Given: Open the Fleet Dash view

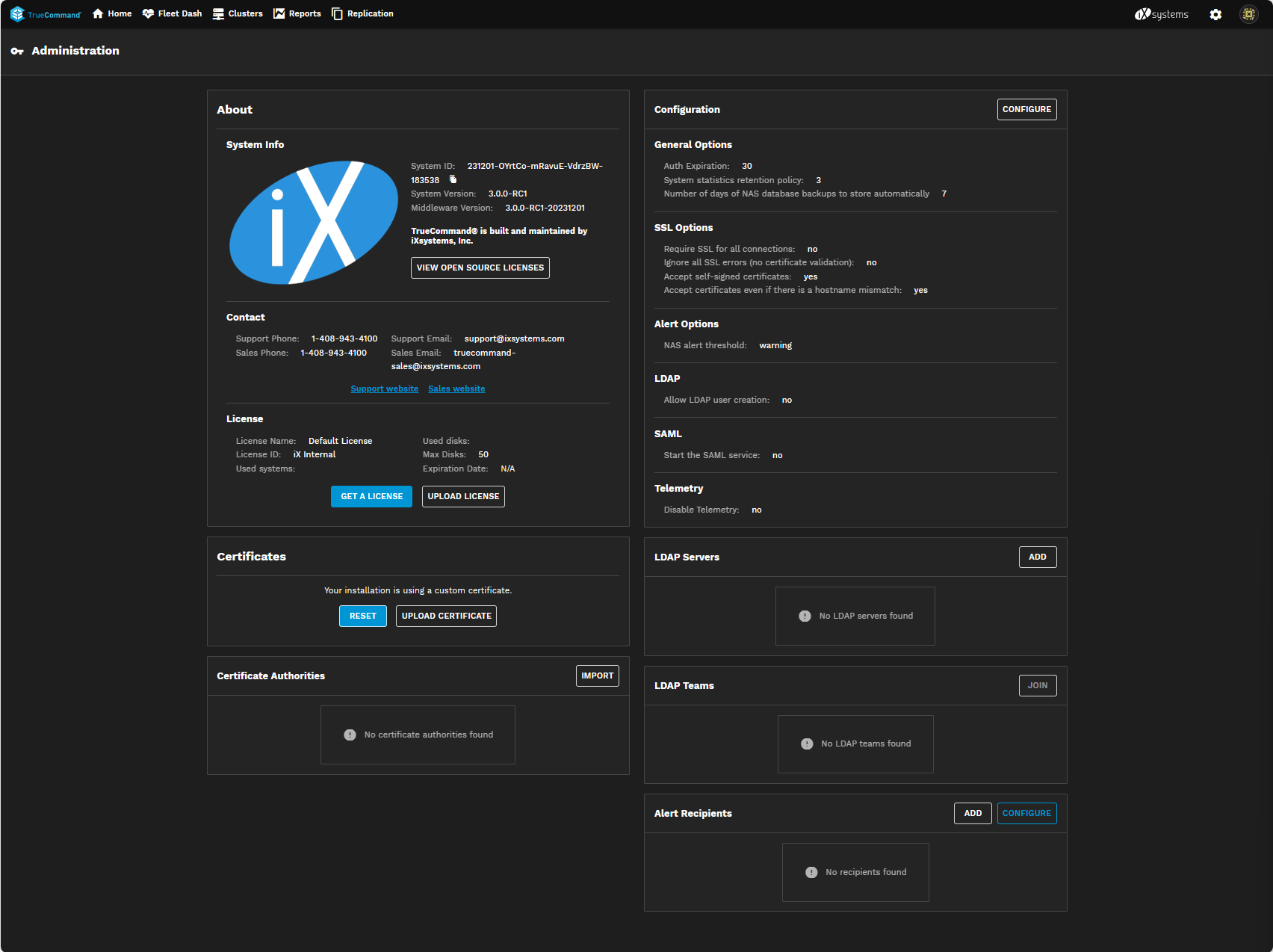Looking at the screenshot, I should (172, 14).
